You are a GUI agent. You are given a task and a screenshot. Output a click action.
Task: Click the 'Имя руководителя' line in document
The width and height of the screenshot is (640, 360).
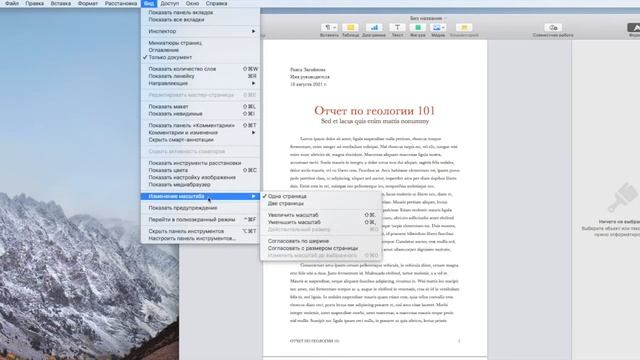[x=310, y=77]
